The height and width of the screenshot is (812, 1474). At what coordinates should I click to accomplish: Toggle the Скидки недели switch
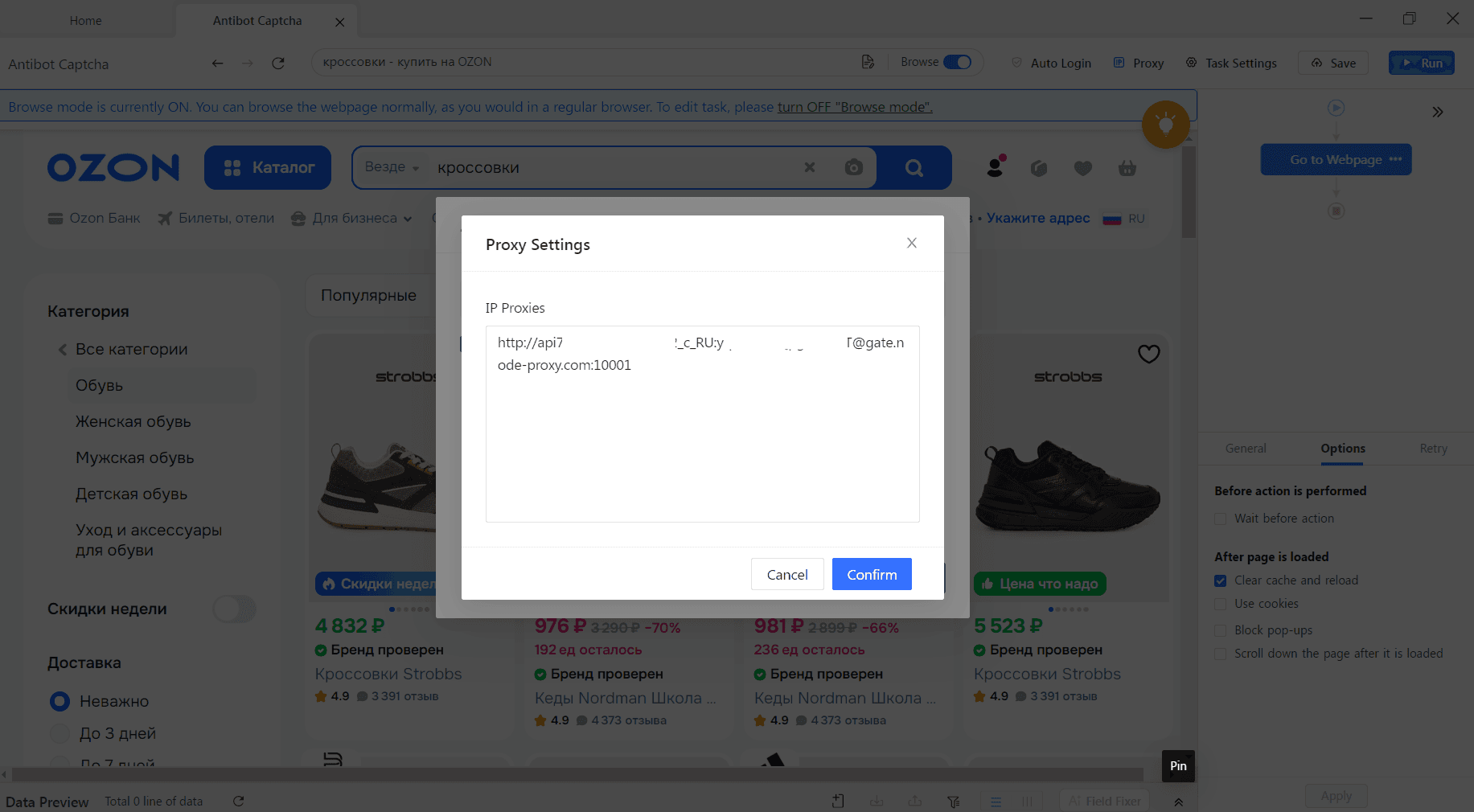tap(235, 609)
